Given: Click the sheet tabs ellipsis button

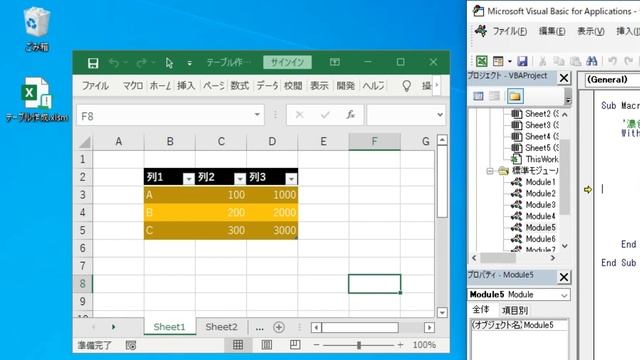Looking at the screenshot, I should 259,328.
